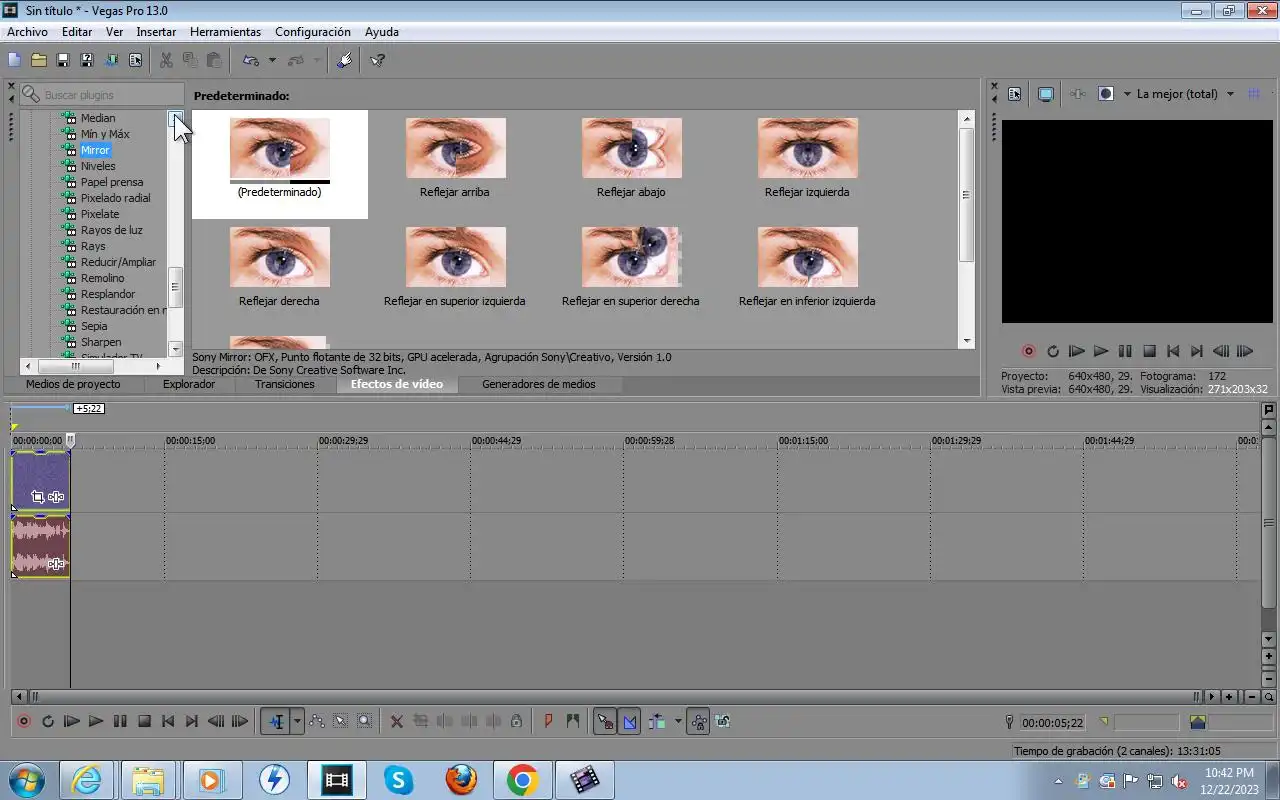This screenshot has height=800, width=1280.
Task: Switch to the Transiciones tab
Action: coord(285,384)
